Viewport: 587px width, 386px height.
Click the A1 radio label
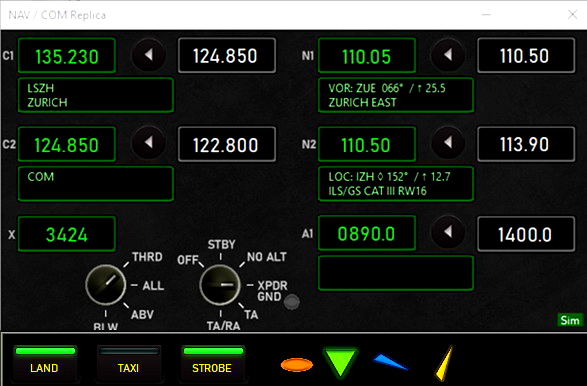[x=307, y=234]
